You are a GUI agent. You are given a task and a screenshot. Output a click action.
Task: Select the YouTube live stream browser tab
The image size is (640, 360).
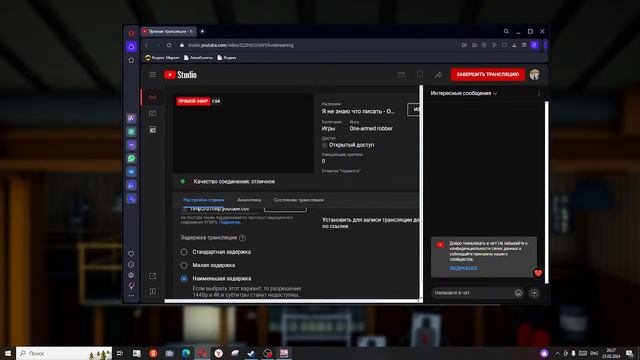point(169,31)
